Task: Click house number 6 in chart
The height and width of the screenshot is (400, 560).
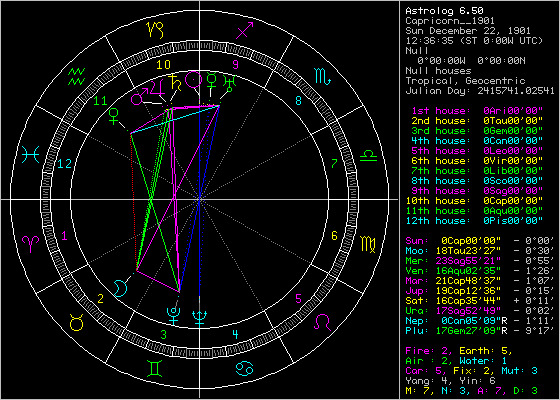Action: (334, 236)
